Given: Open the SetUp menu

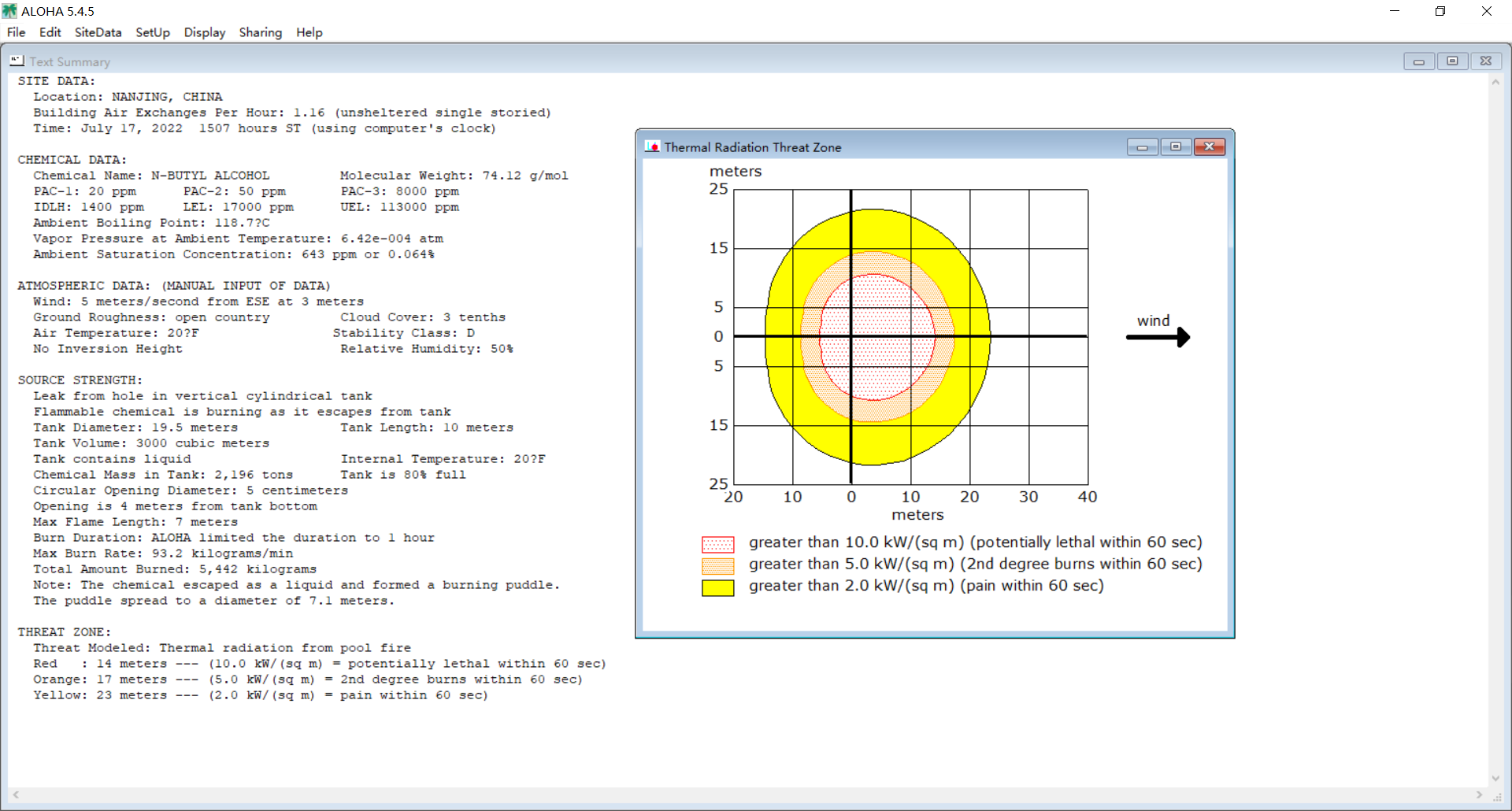Looking at the screenshot, I should pyautogui.click(x=153, y=32).
